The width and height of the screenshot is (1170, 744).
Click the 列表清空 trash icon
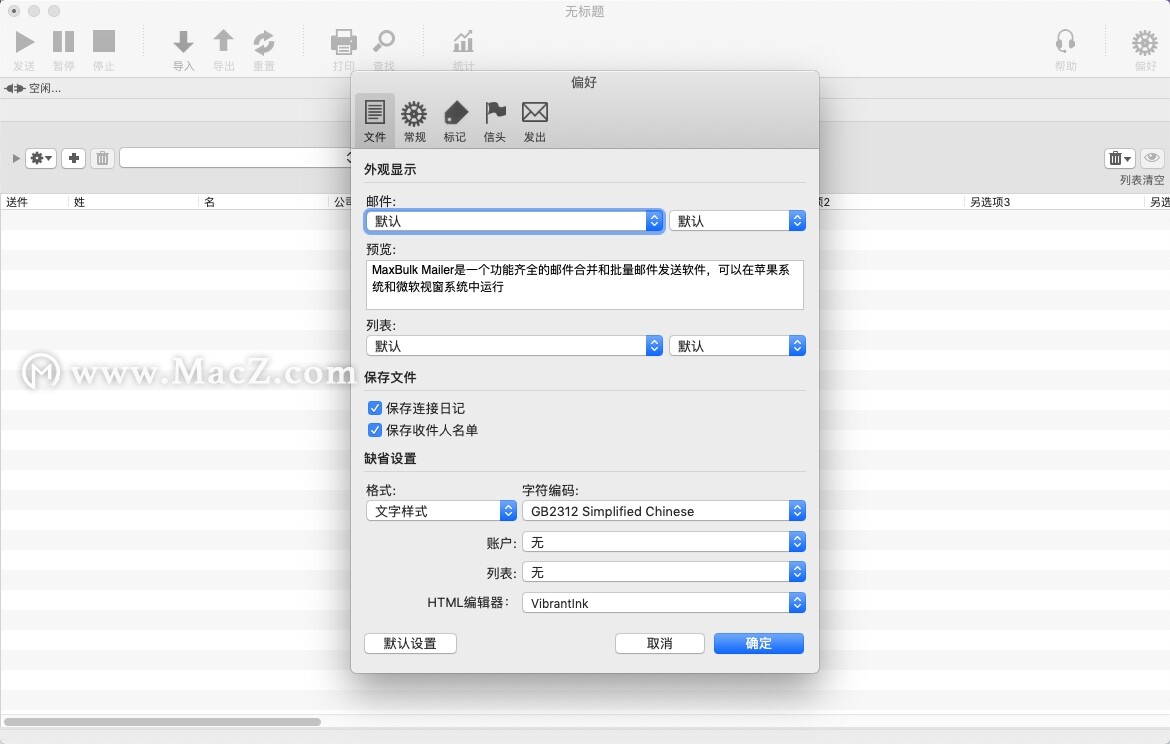pyautogui.click(x=1119, y=157)
